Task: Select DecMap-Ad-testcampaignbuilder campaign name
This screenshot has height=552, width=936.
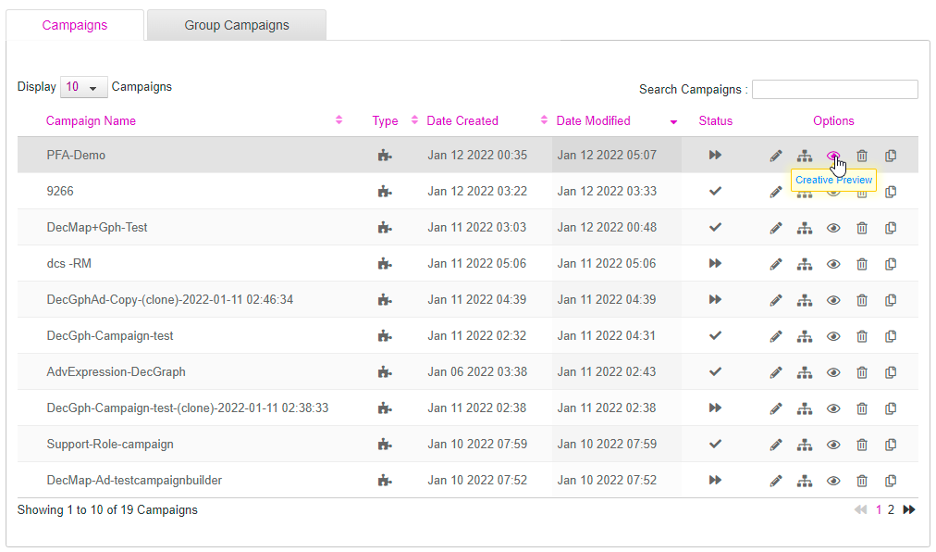Action: 134,480
